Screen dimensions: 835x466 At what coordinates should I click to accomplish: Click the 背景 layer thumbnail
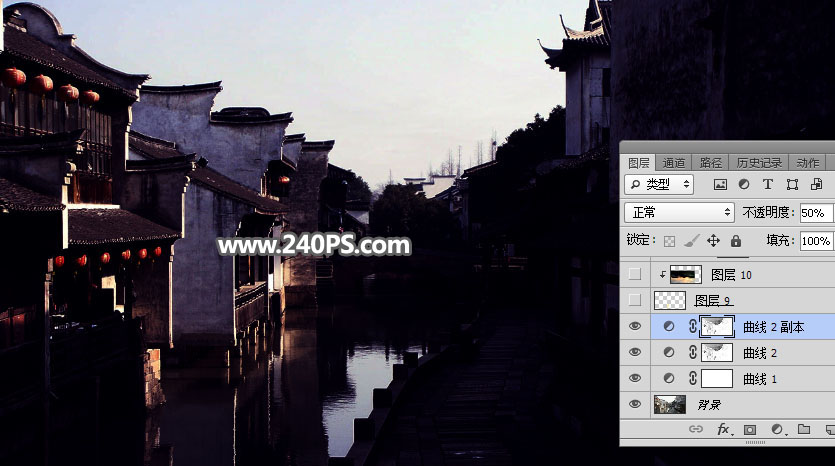[670, 404]
